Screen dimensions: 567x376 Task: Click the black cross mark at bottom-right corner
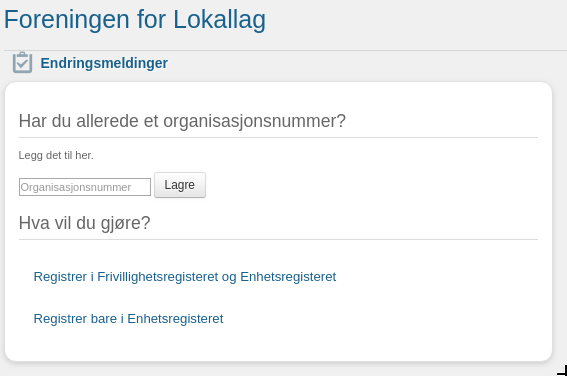pos(562,371)
